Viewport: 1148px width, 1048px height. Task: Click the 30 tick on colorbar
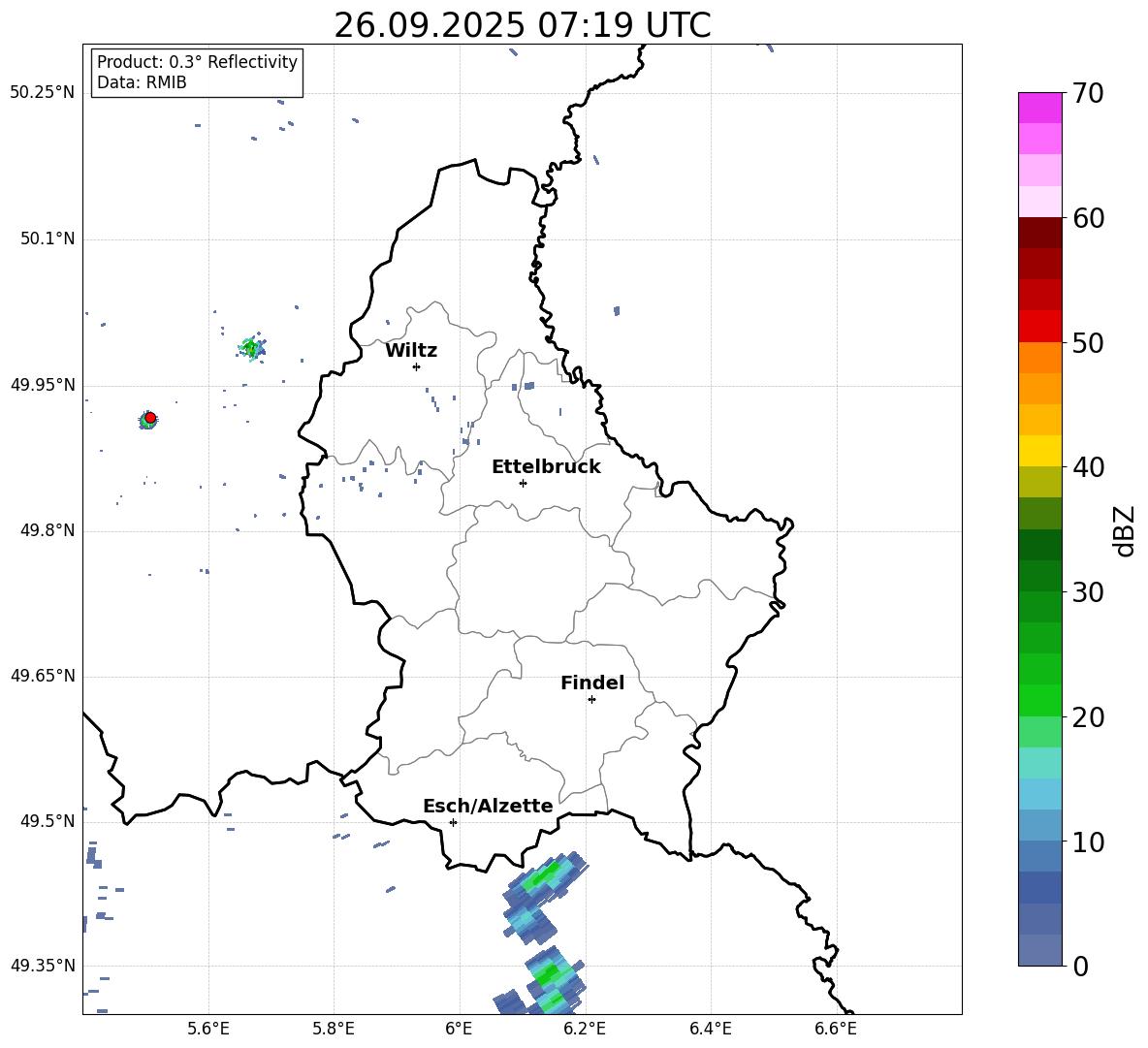click(1088, 592)
